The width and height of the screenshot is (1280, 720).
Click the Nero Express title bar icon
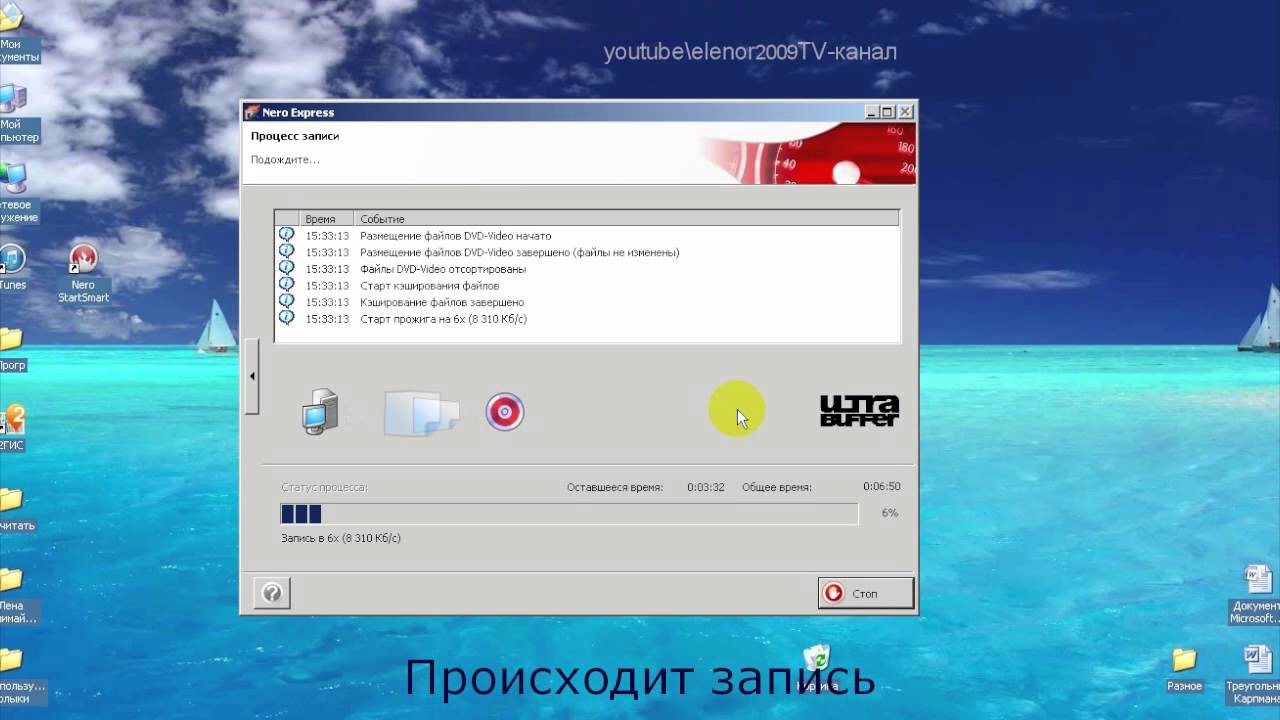pos(252,112)
